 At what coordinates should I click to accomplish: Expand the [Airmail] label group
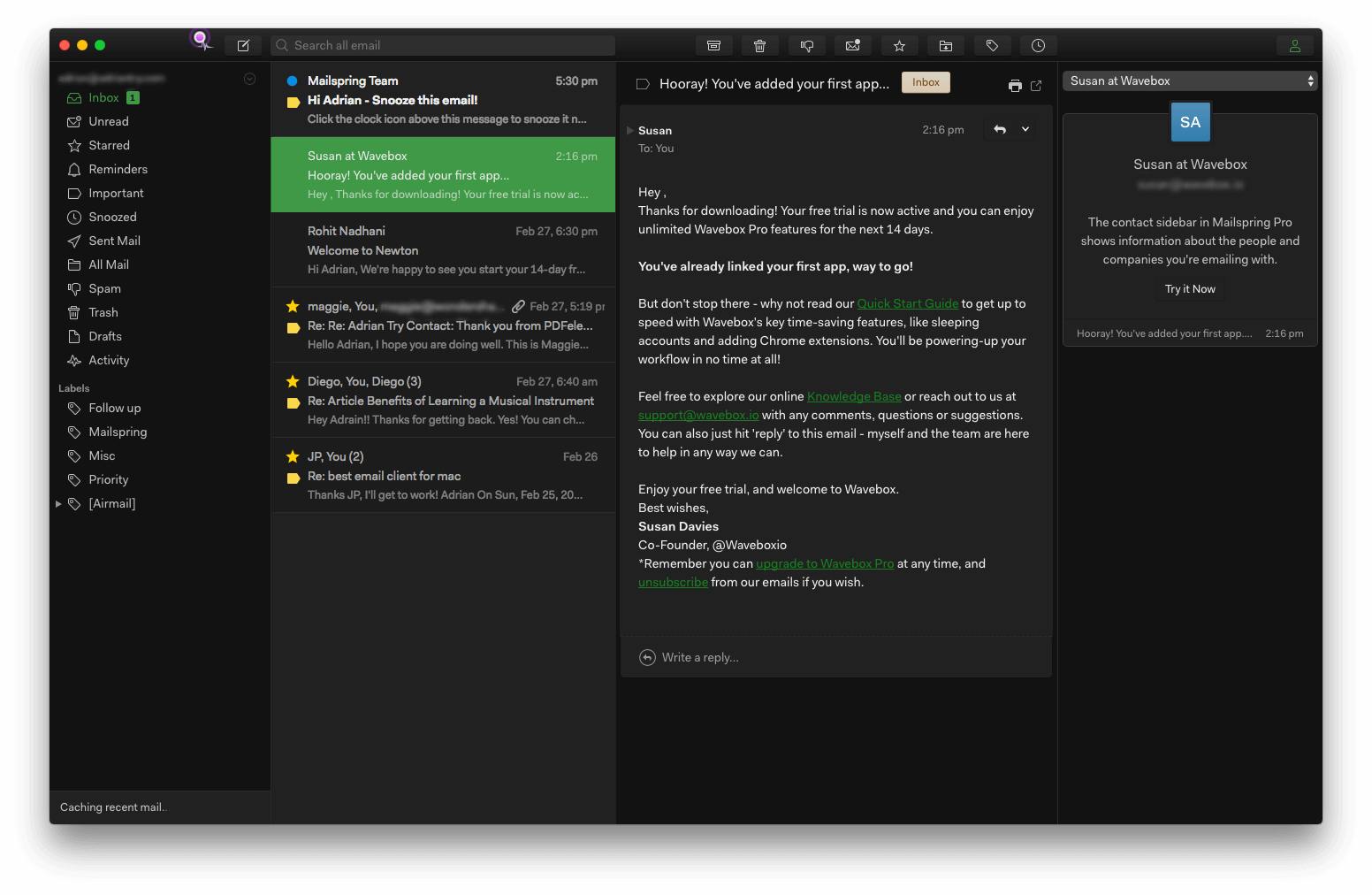[59, 504]
